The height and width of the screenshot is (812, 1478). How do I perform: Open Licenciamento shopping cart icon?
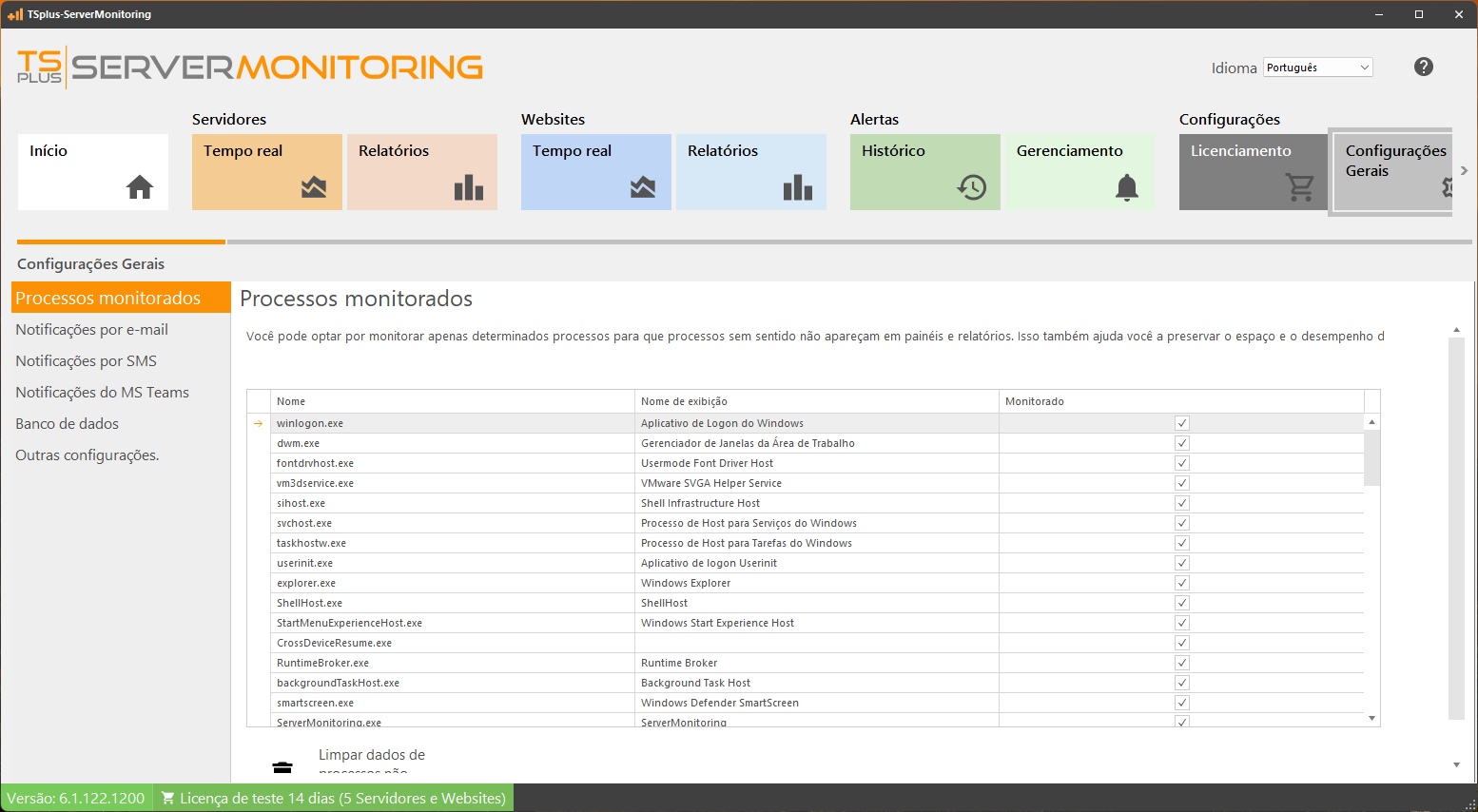point(1299,187)
